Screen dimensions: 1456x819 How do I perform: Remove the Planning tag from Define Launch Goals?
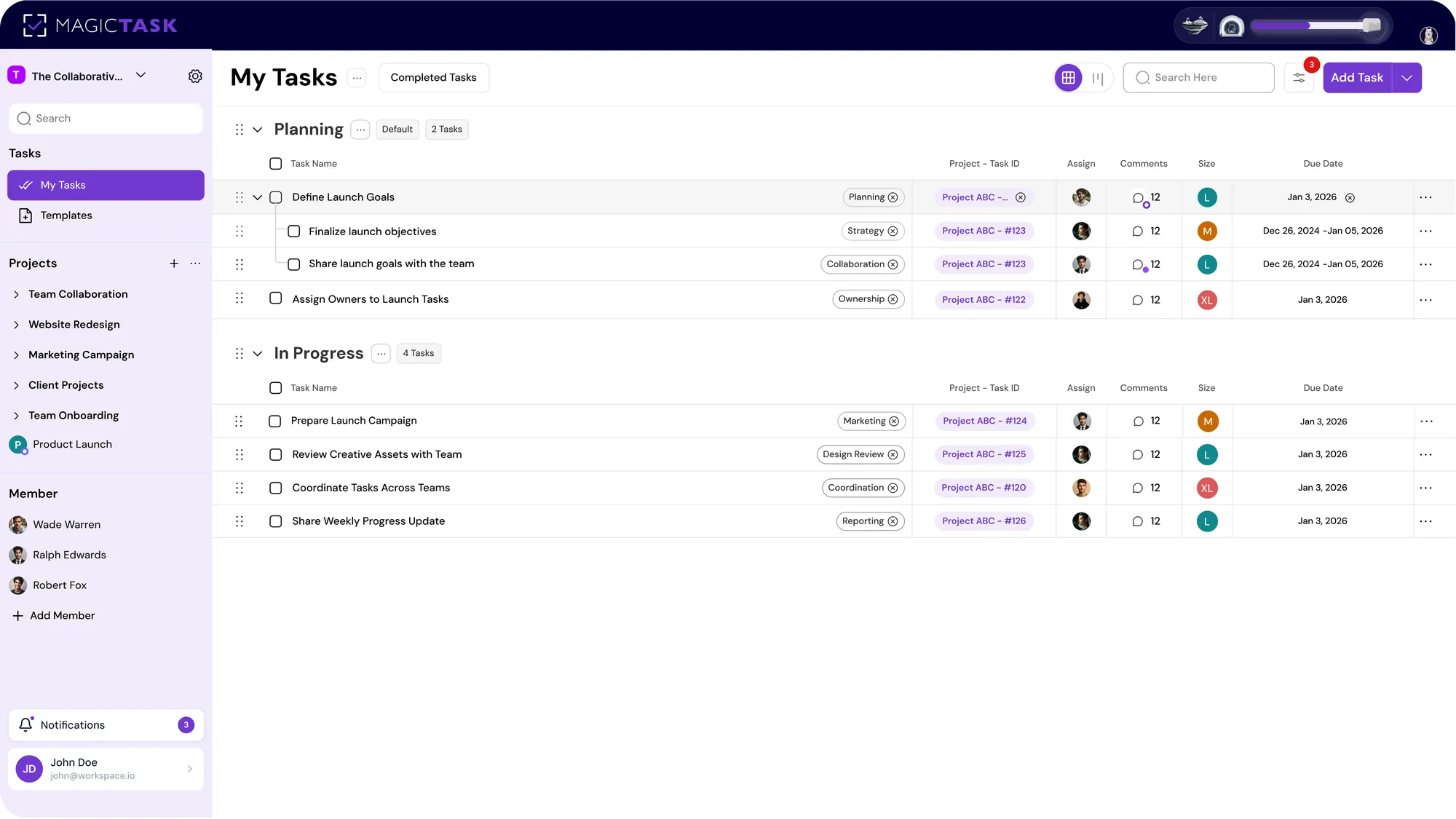click(x=893, y=197)
